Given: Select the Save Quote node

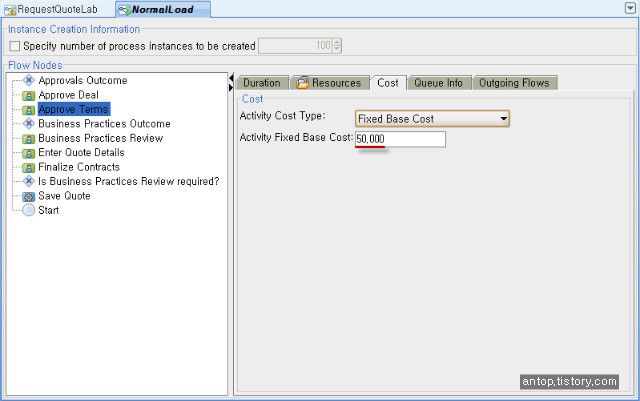Looking at the screenshot, I should pyautogui.click(x=64, y=196).
